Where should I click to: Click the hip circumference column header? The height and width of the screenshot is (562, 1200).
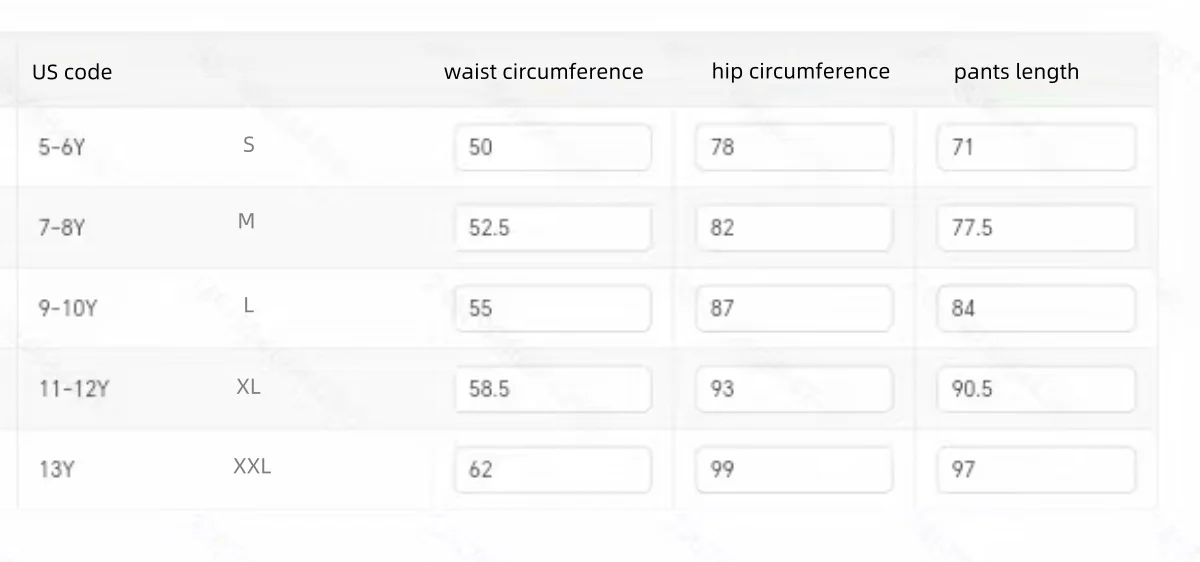(x=800, y=72)
